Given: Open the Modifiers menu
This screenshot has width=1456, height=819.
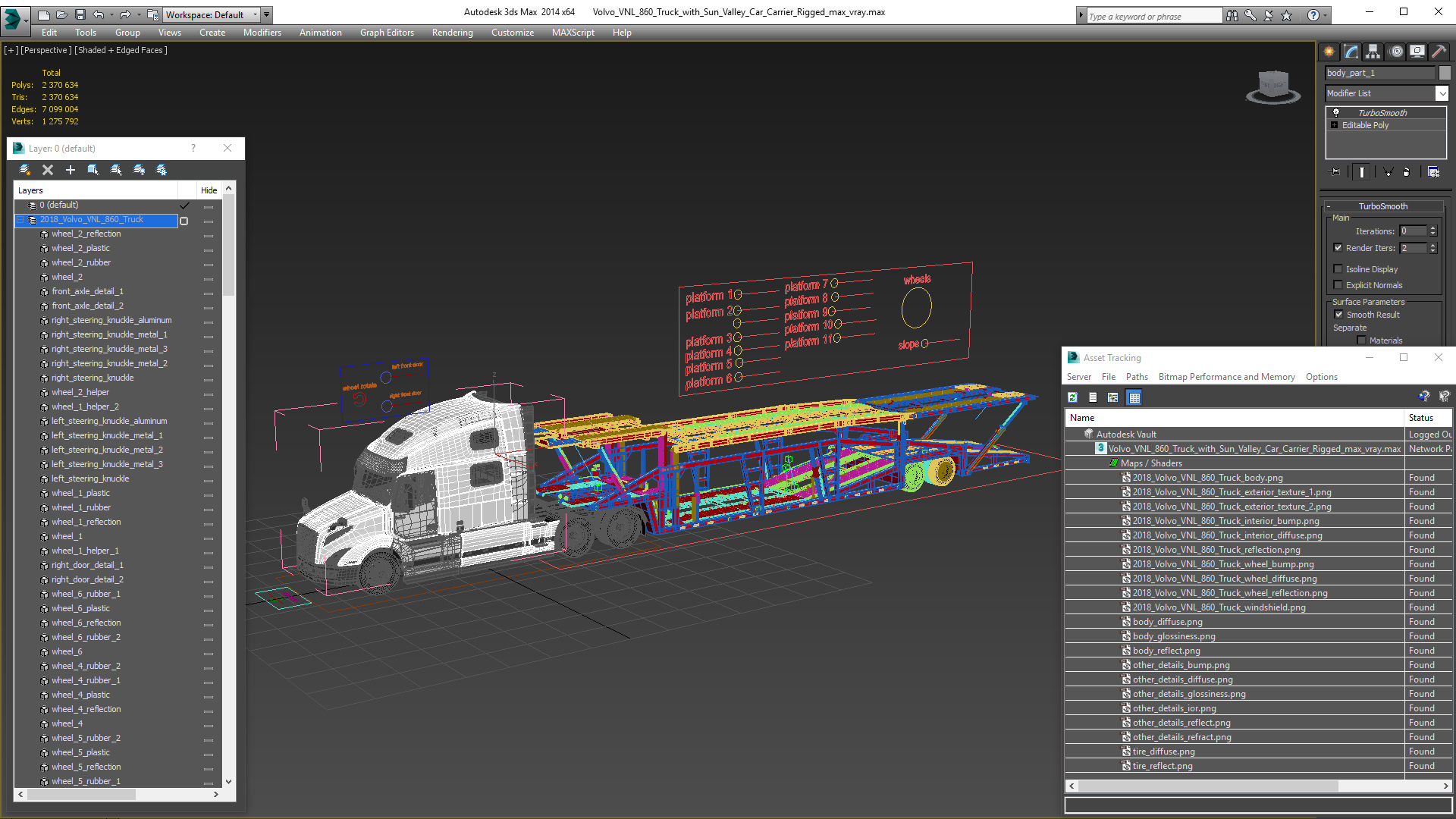Looking at the screenshot, I should click(x=262, y=33).
